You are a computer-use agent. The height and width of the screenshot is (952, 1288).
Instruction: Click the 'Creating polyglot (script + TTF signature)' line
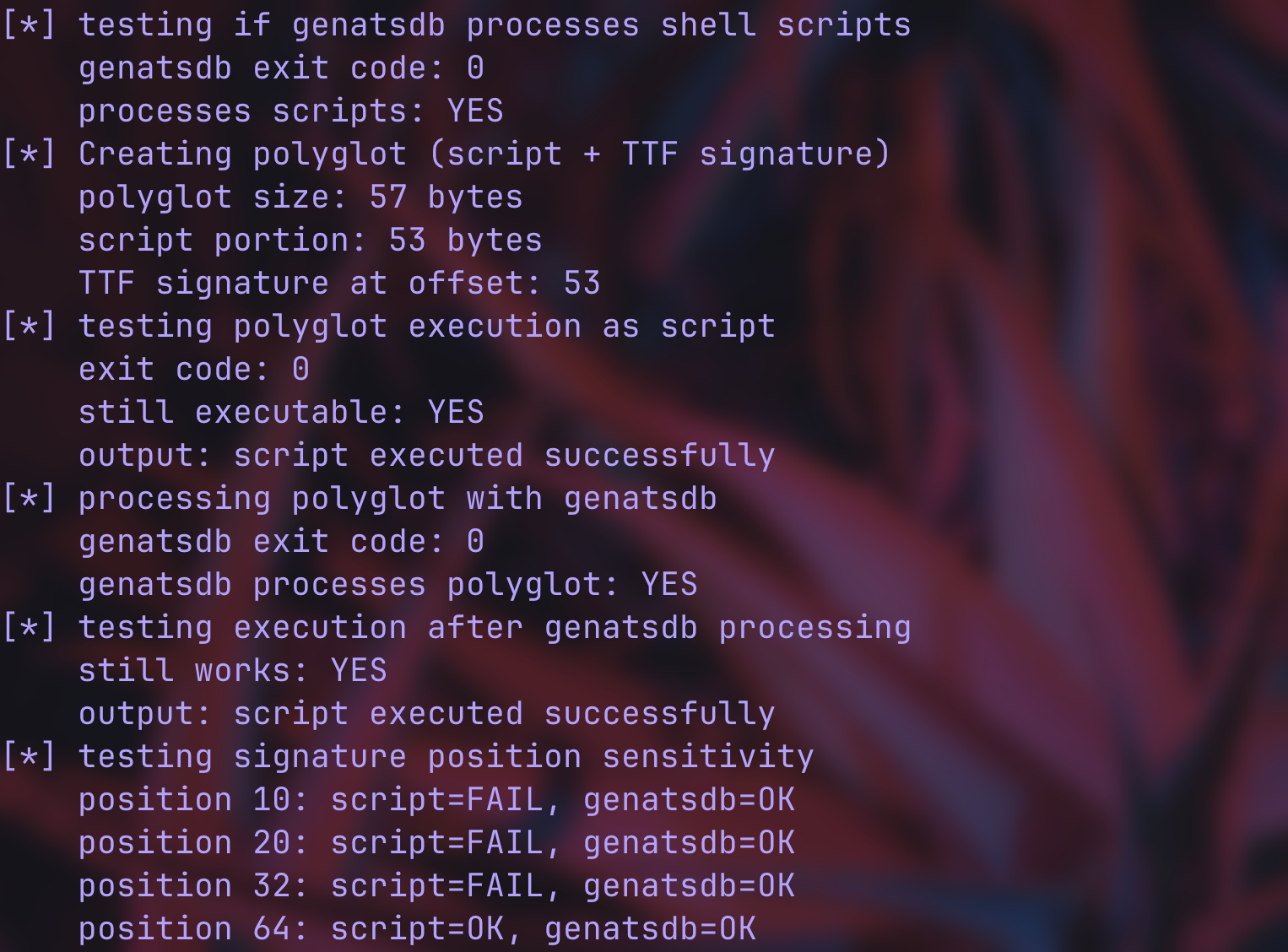(x=484, y=154)
